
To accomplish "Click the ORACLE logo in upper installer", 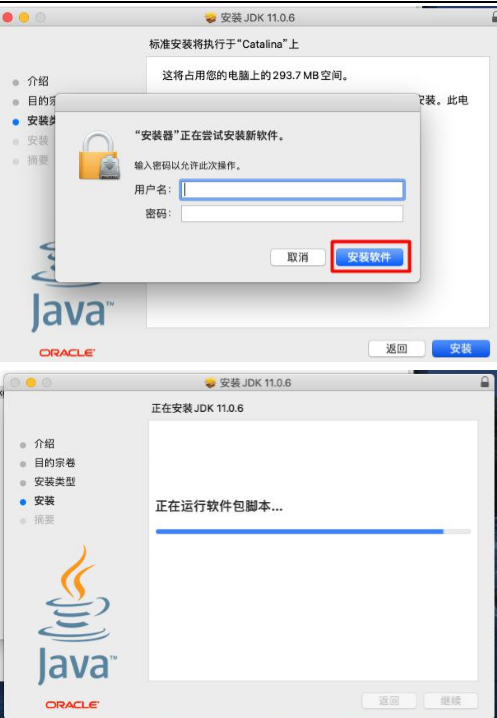I will click(x=67, y=353).
